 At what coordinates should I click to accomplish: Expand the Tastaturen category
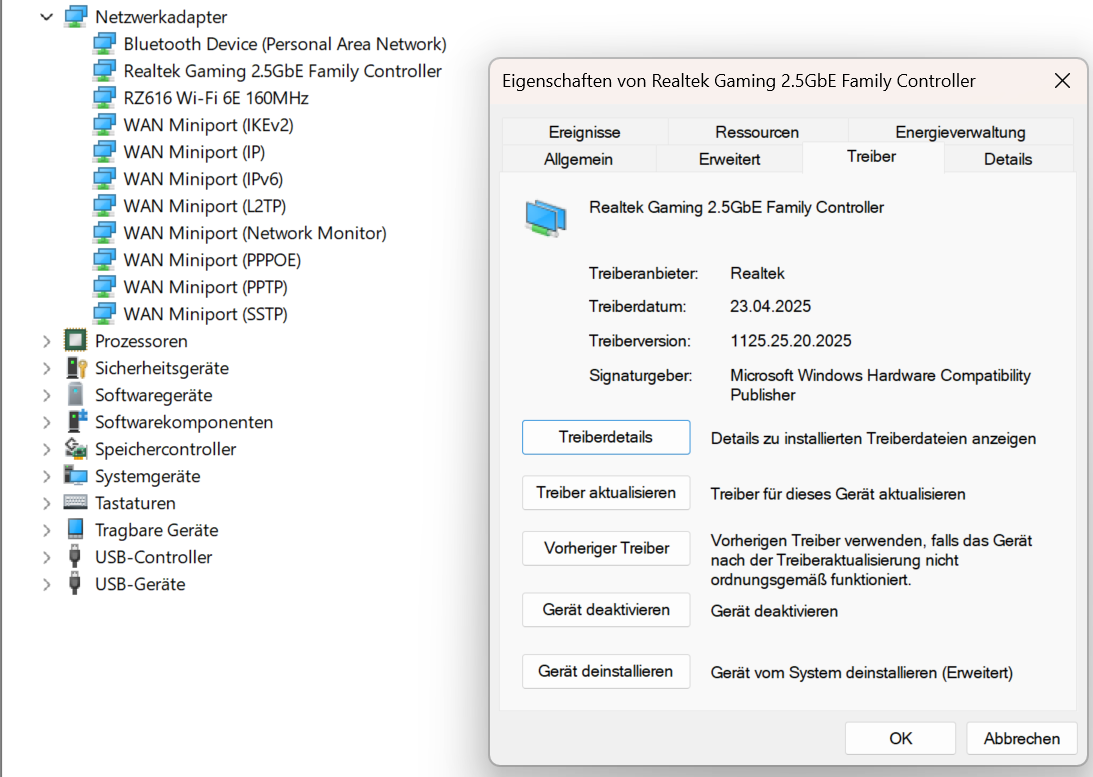tap(47, 503)
